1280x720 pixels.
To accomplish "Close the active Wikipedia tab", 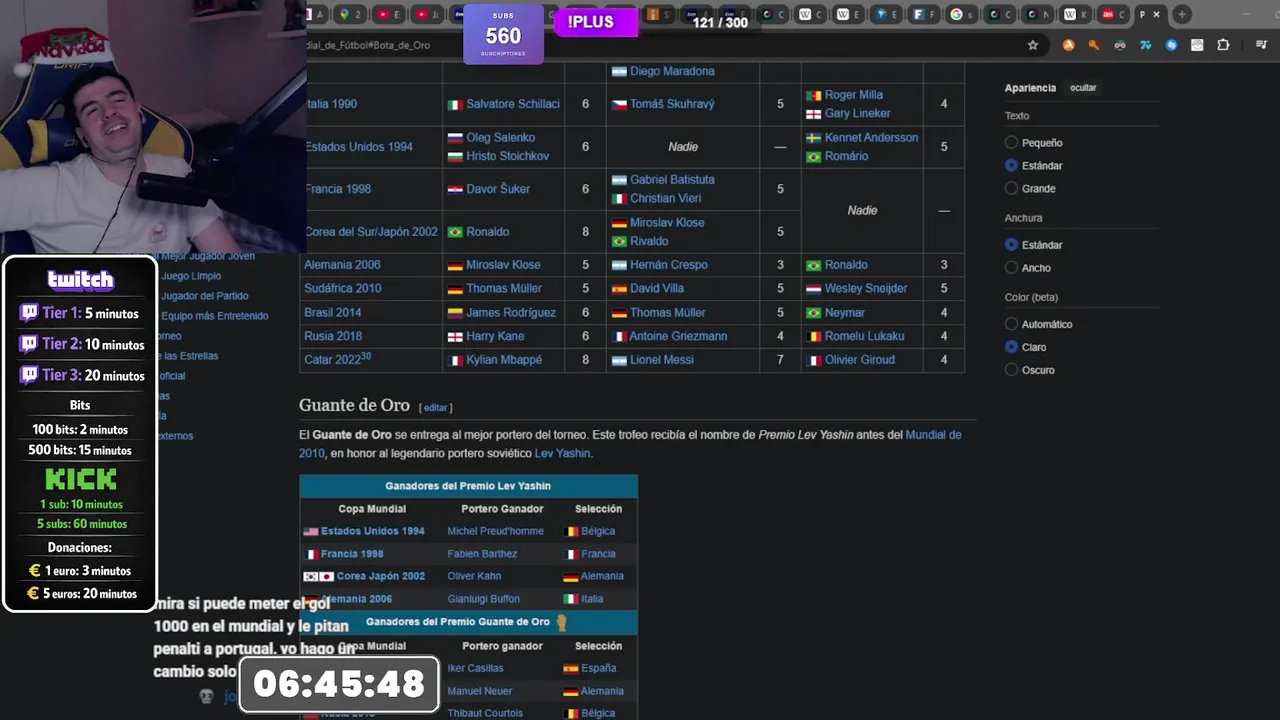I will click(x=1157, y=15).
